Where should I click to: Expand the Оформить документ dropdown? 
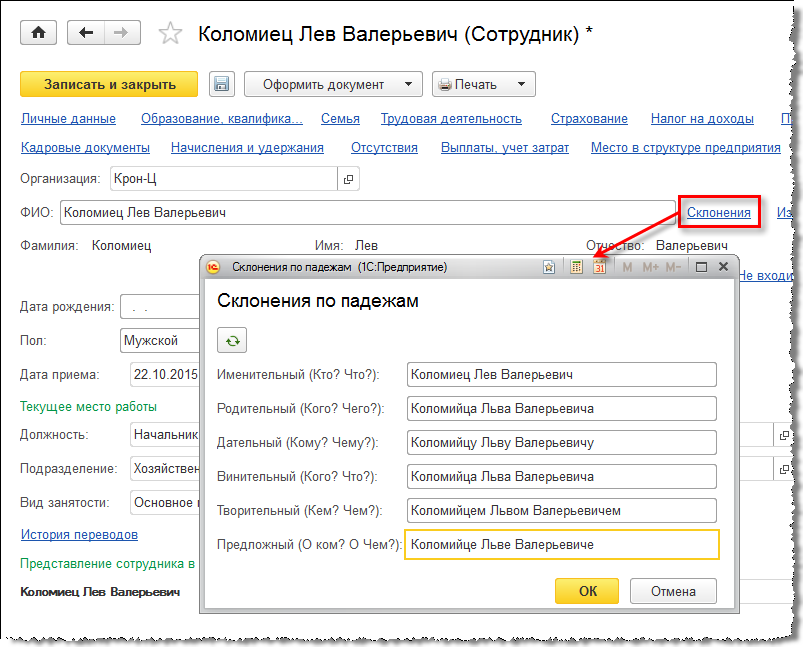(333, 85)
